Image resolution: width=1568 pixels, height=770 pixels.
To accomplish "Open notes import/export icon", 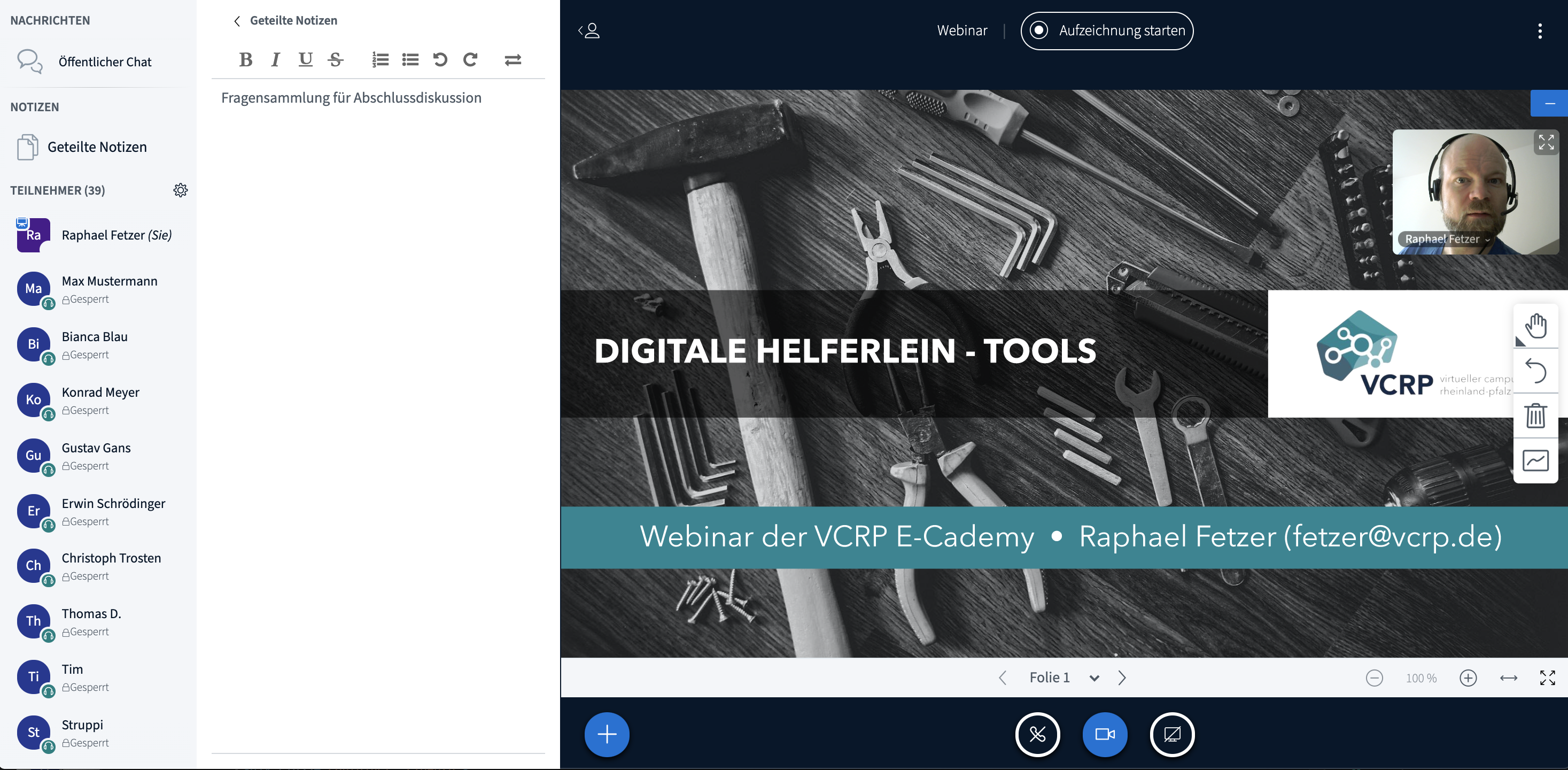I will (513, 60).
